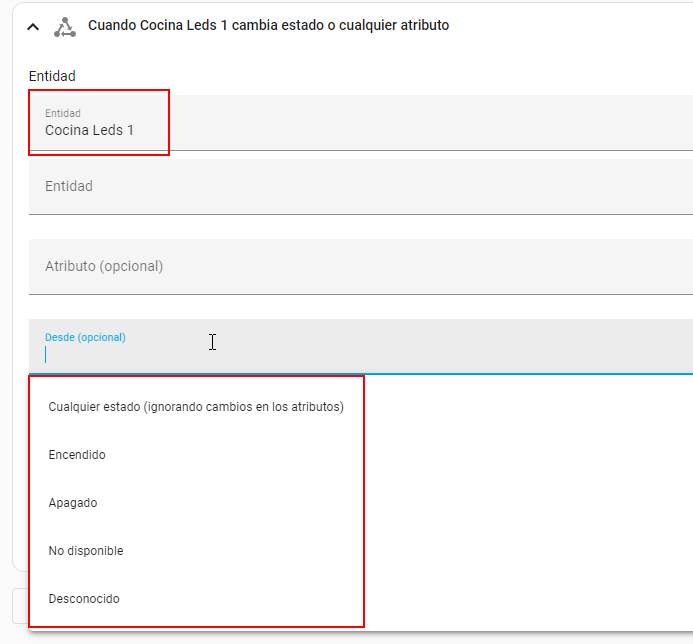Click the Entidad placeholder in second field
Image resolution: width=693 pixels, height=644 pixels.
coord(69,186)
